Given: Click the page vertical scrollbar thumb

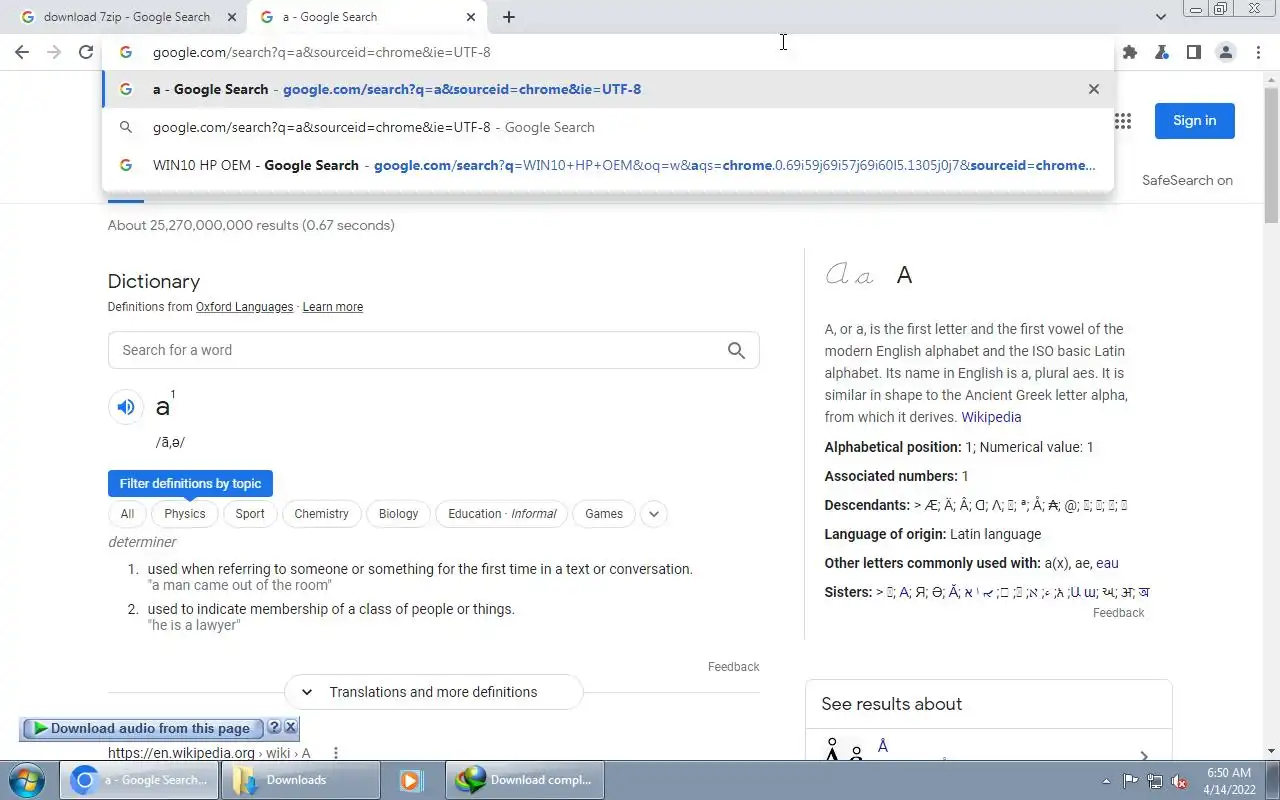Looking at the screenshot, I should (x=1271, y=155).
